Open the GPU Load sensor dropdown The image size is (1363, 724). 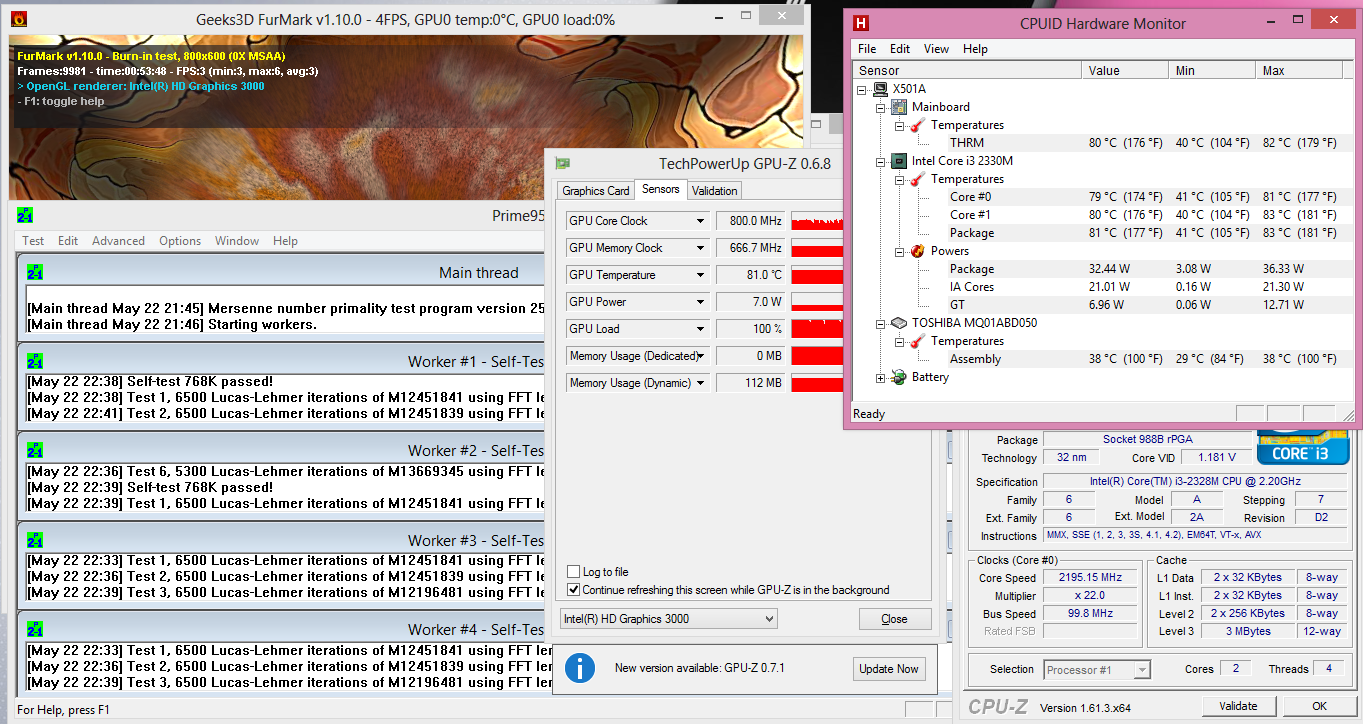pyautogui.click(x=702, y=329)
